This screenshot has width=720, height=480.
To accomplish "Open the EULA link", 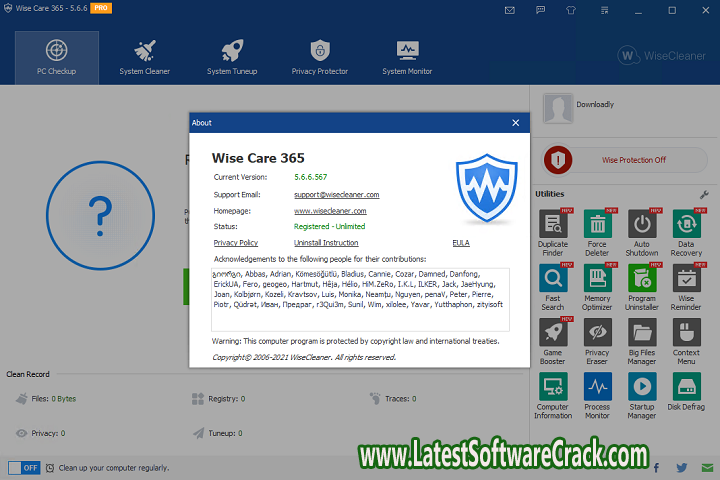I will click(461, 243).
